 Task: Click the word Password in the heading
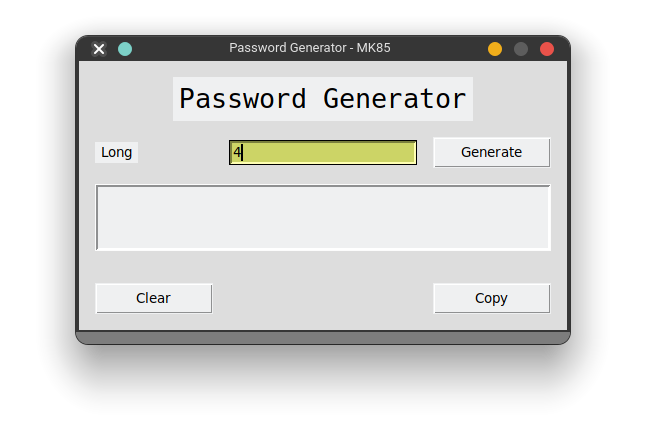[x=243, y=99]
